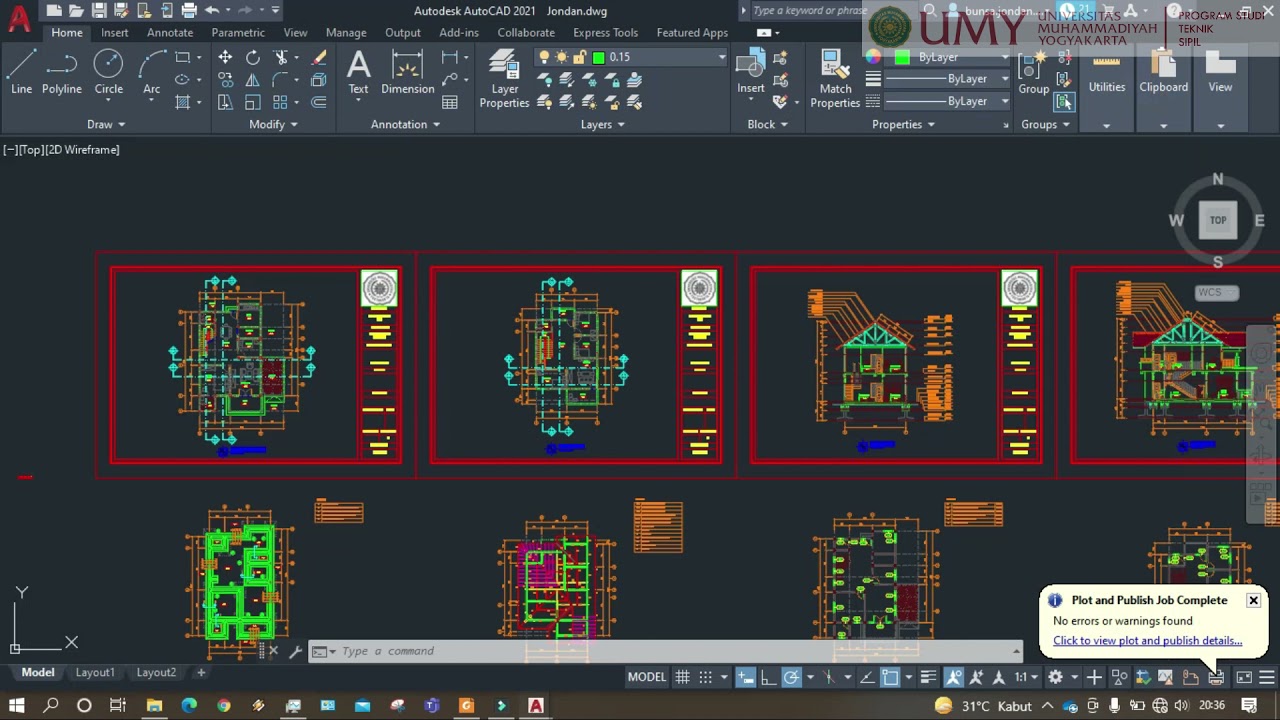This screenshot has height=720, width=1280.
Task: Insert a Table from Annotation panel
Action: click(450, 102)
